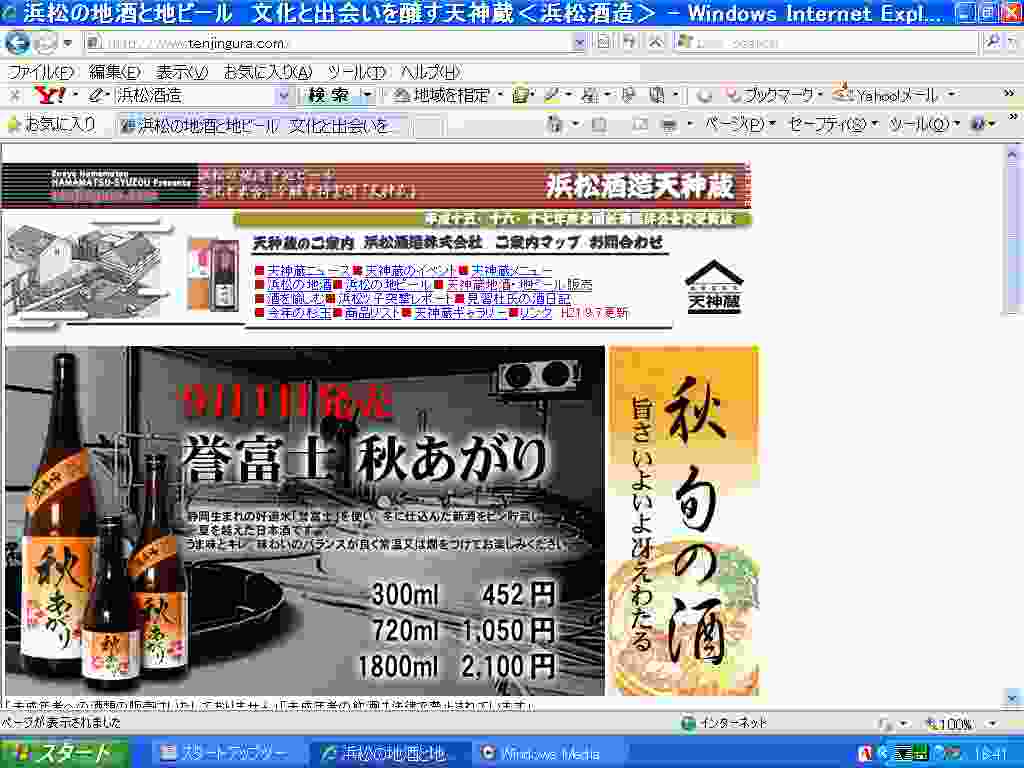Image resolution: width=1024 pixels, height=768 pixels.
Task: Click 地域を指定 on the Yahoo toolbar
Action: 442,96
